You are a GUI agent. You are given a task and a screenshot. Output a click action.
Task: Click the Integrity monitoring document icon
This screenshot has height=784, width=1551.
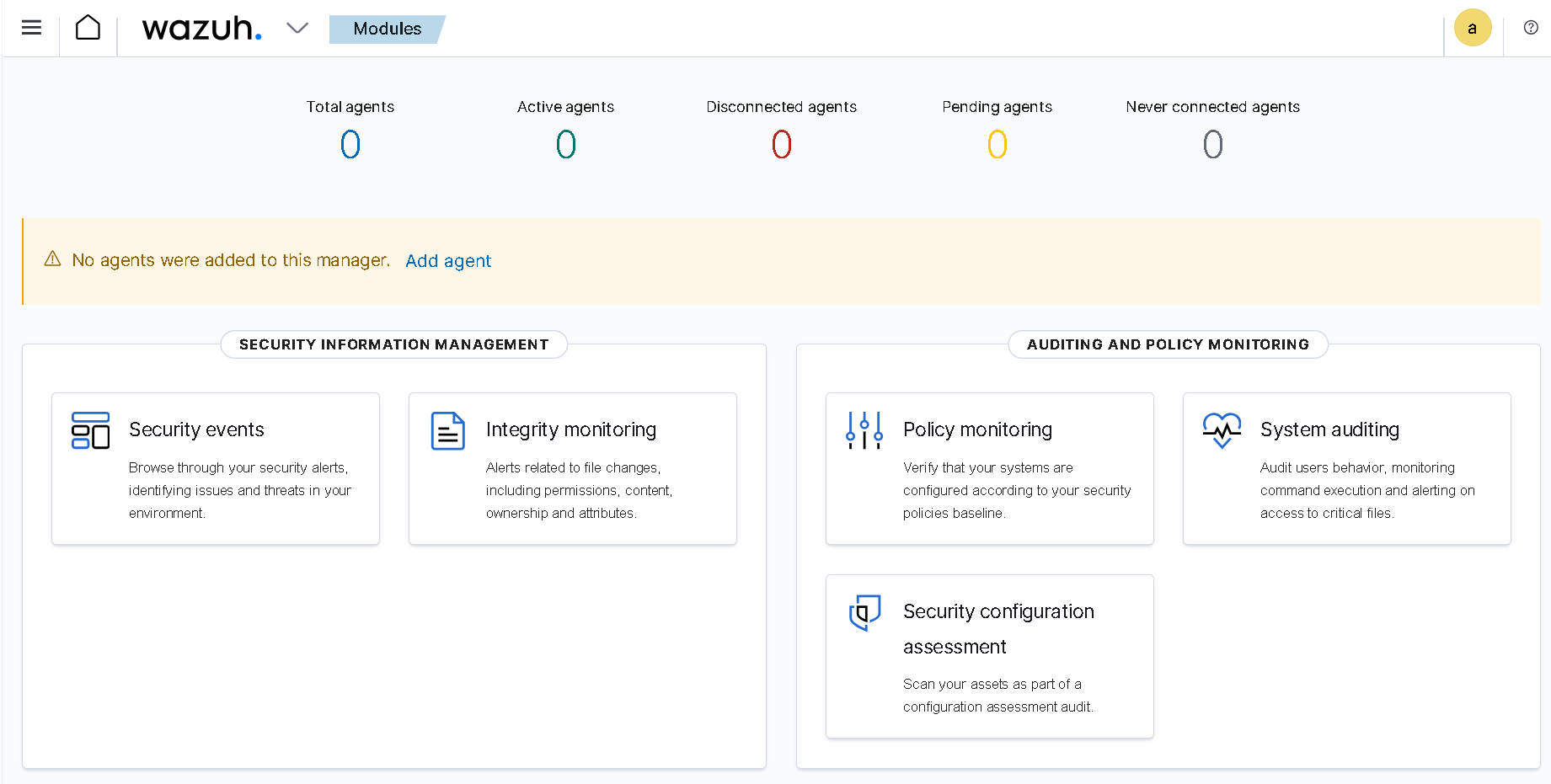click(448, 430)
